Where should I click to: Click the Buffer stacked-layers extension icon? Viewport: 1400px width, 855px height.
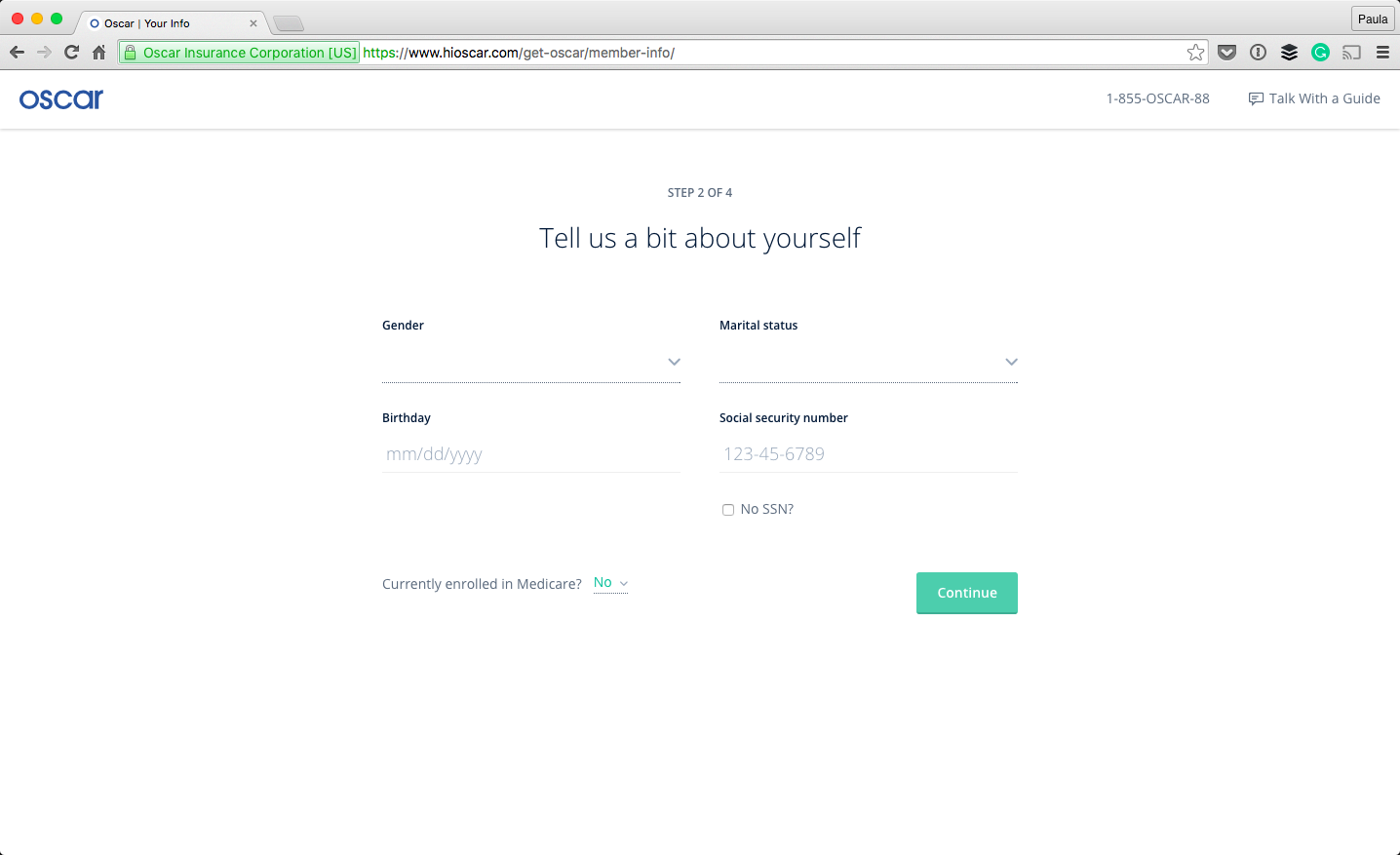coord(1289,53)
